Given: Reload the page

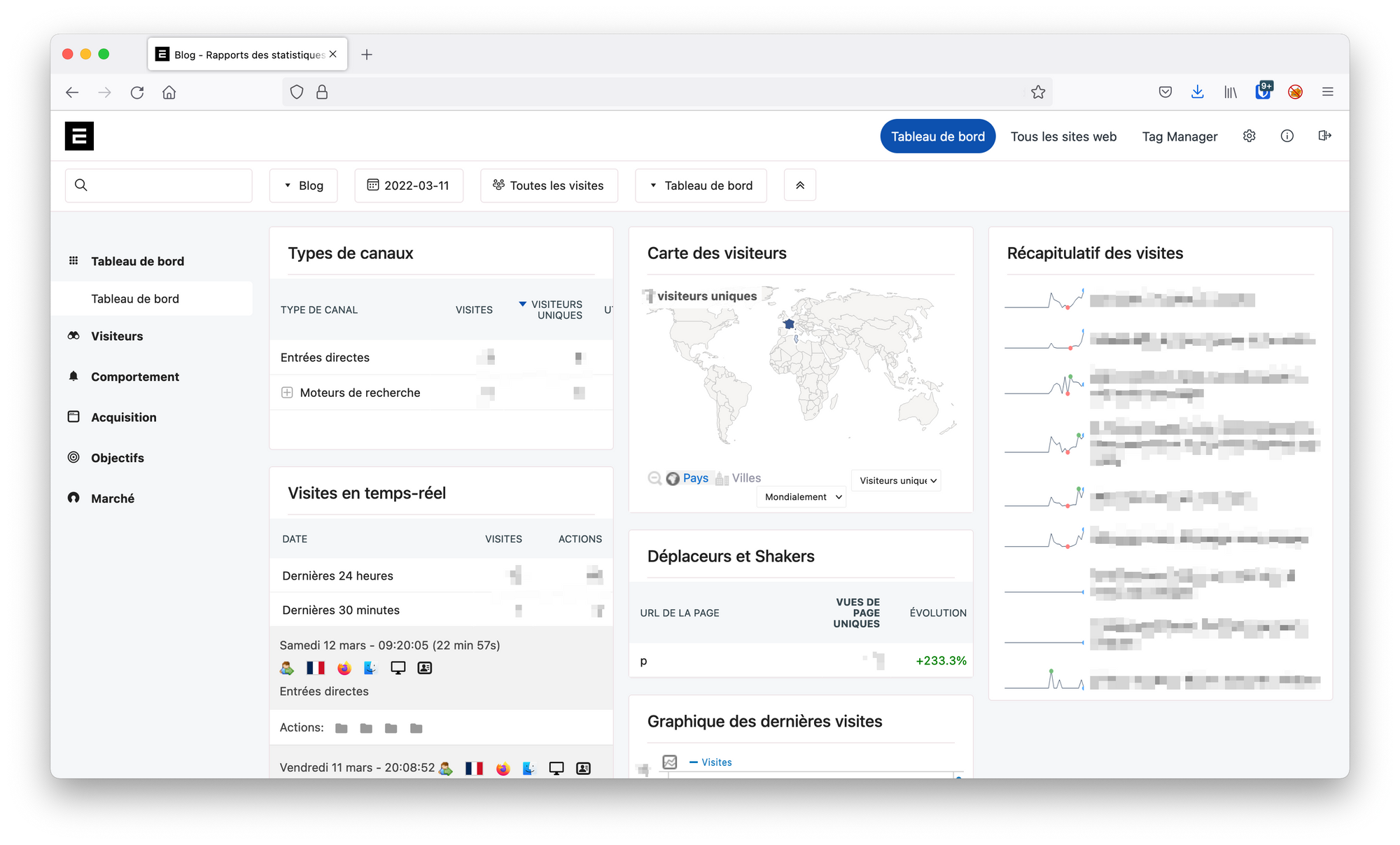Looking at the screenshot, I should tap(137, 92).
